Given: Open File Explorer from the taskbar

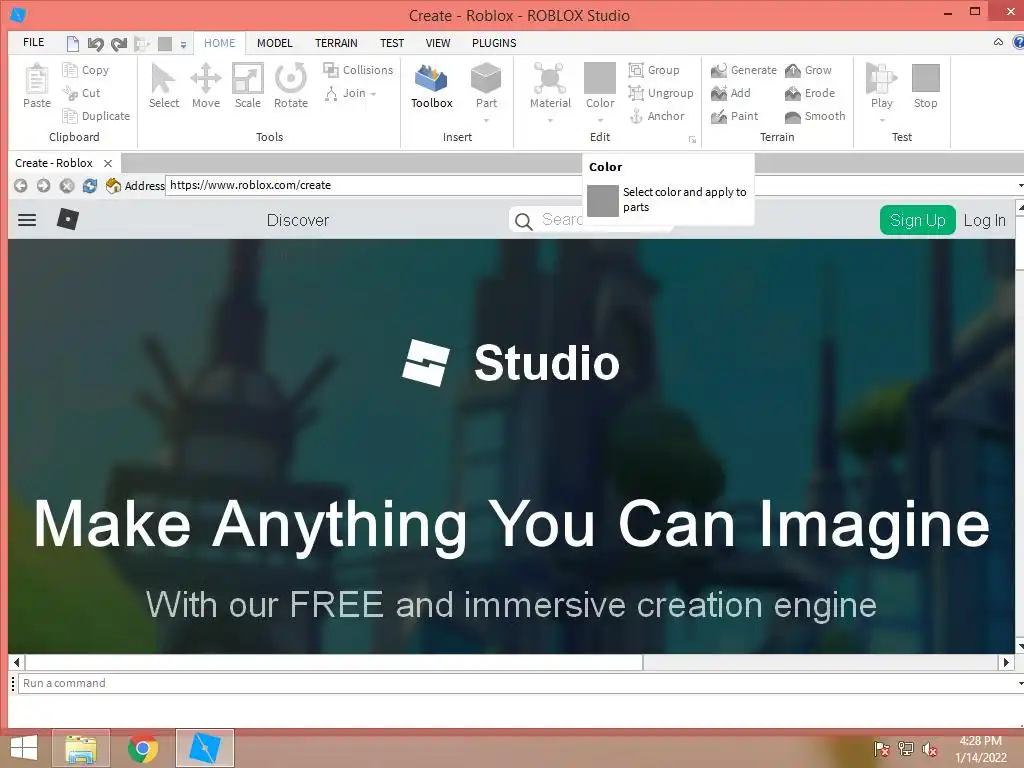Looking at the screenshot, I should (81, 748).
